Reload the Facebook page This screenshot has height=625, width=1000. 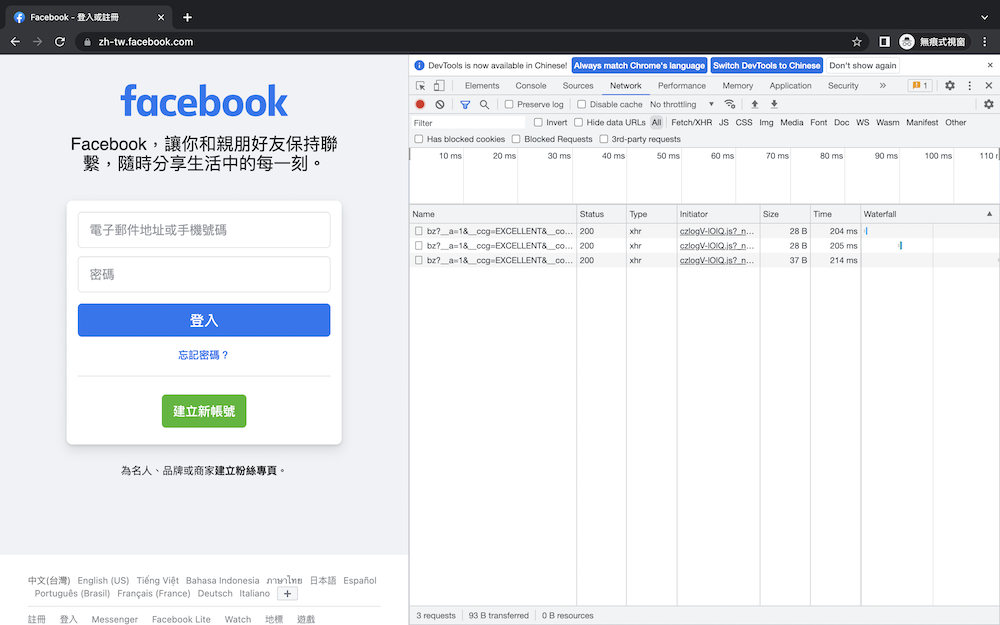[x=60, y=41]
